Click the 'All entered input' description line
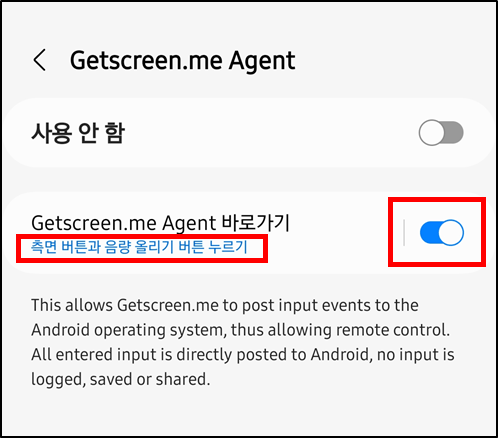 [x=243, y=354]
